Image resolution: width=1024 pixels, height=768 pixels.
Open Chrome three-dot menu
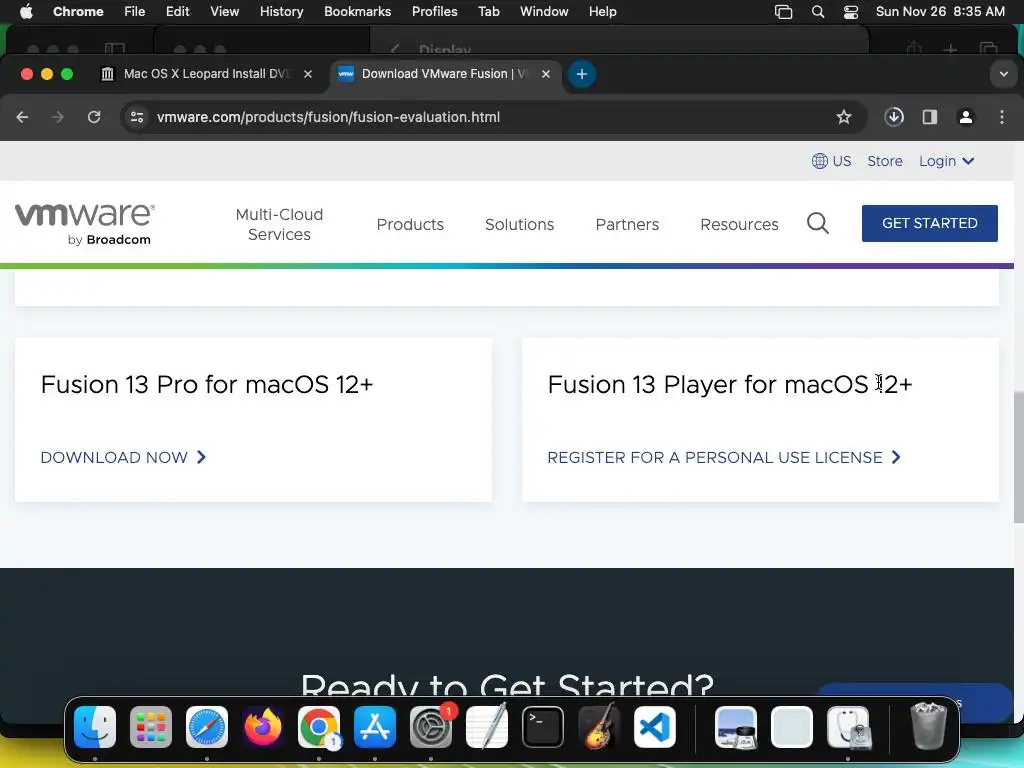pos(1002,117)
